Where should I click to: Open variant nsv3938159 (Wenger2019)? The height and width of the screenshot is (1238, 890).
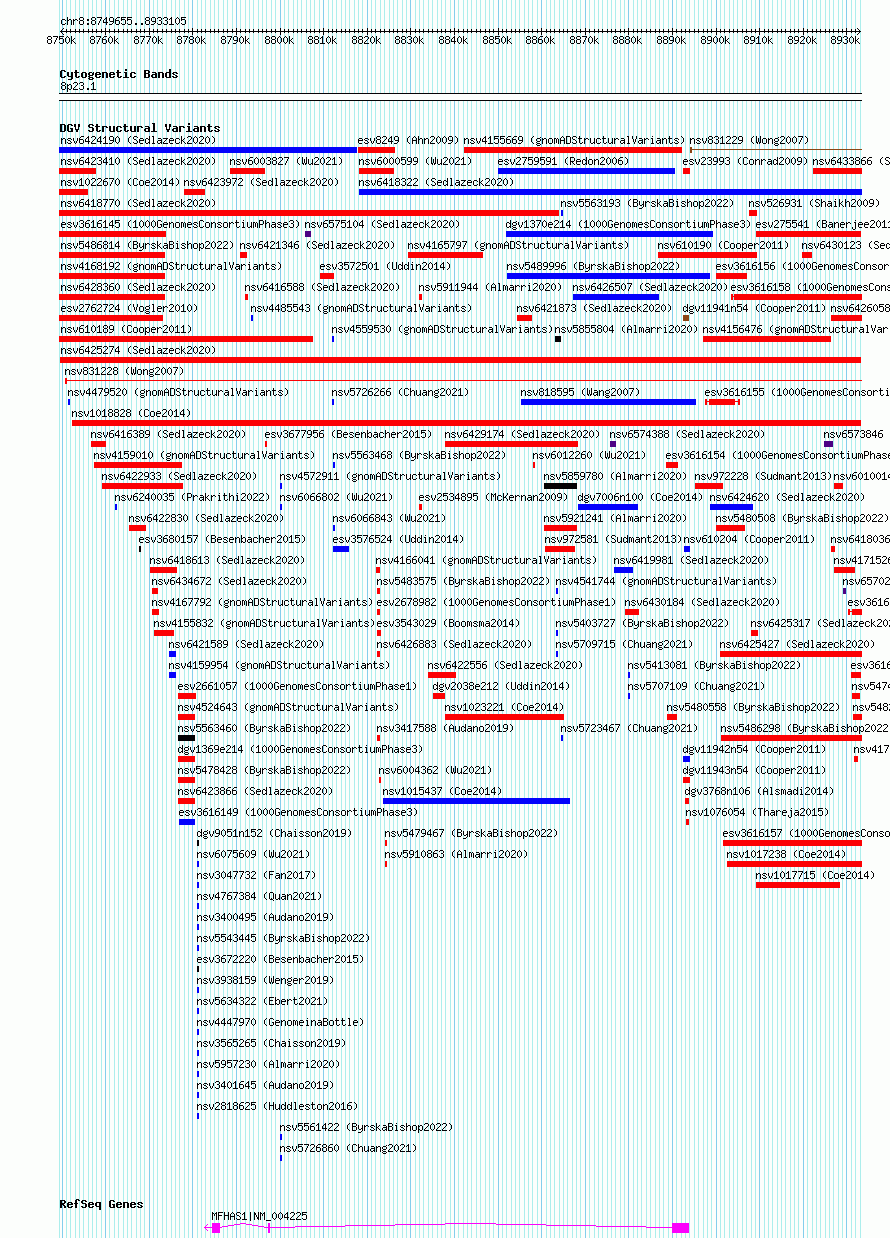(265, 980)
